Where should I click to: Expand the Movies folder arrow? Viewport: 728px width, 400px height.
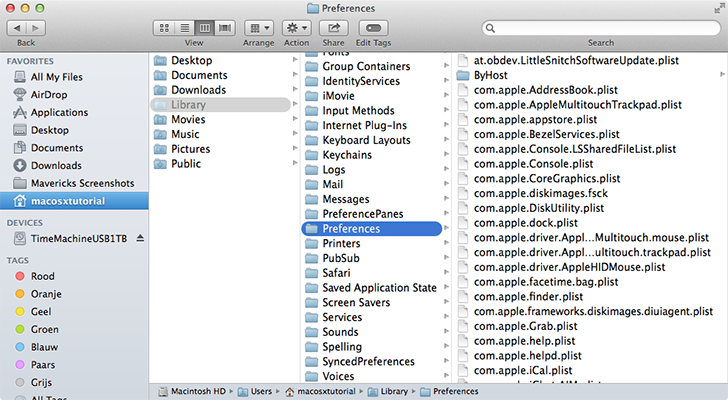[x=295, y=119]
